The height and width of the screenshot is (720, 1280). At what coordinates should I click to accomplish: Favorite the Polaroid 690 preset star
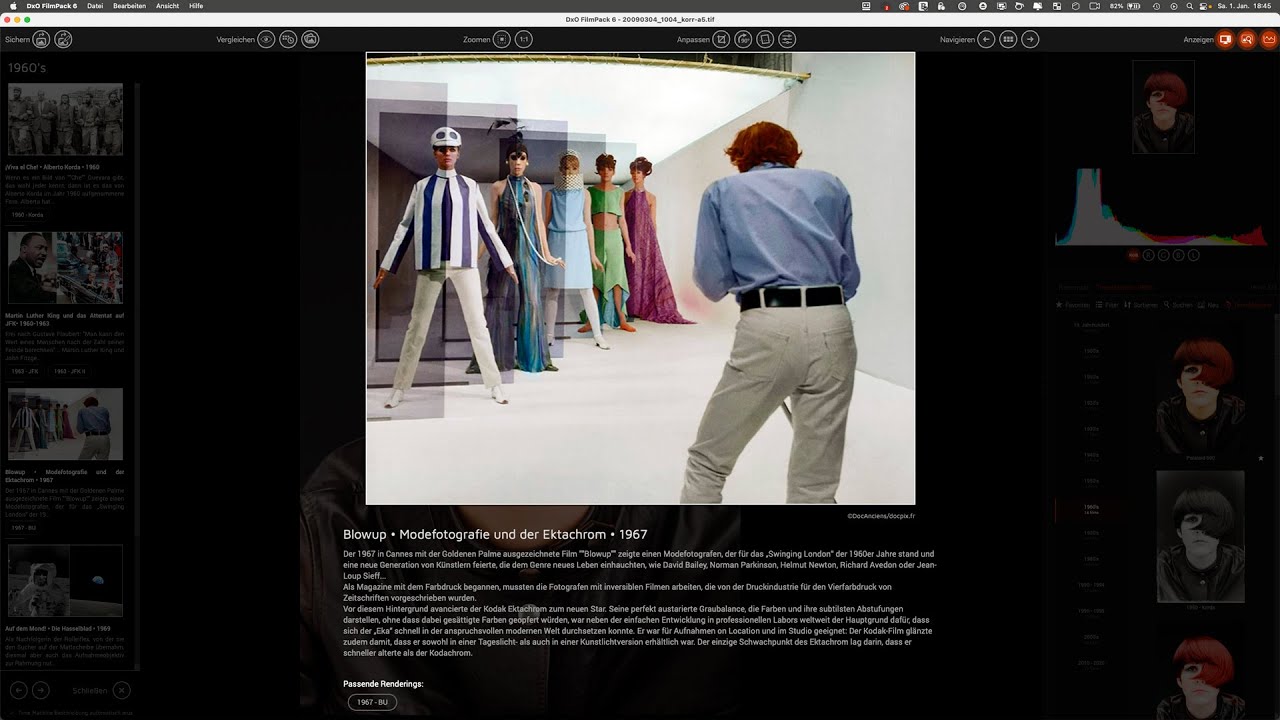pos(1261,458)
